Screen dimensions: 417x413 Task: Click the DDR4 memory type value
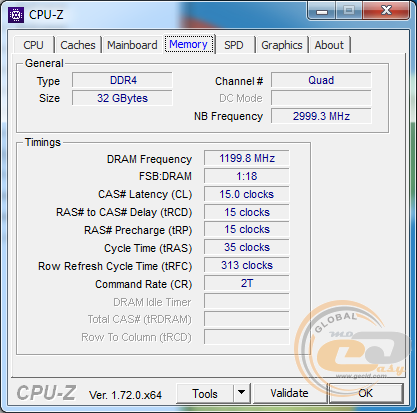pyautogui.click(x=122, y=80)
